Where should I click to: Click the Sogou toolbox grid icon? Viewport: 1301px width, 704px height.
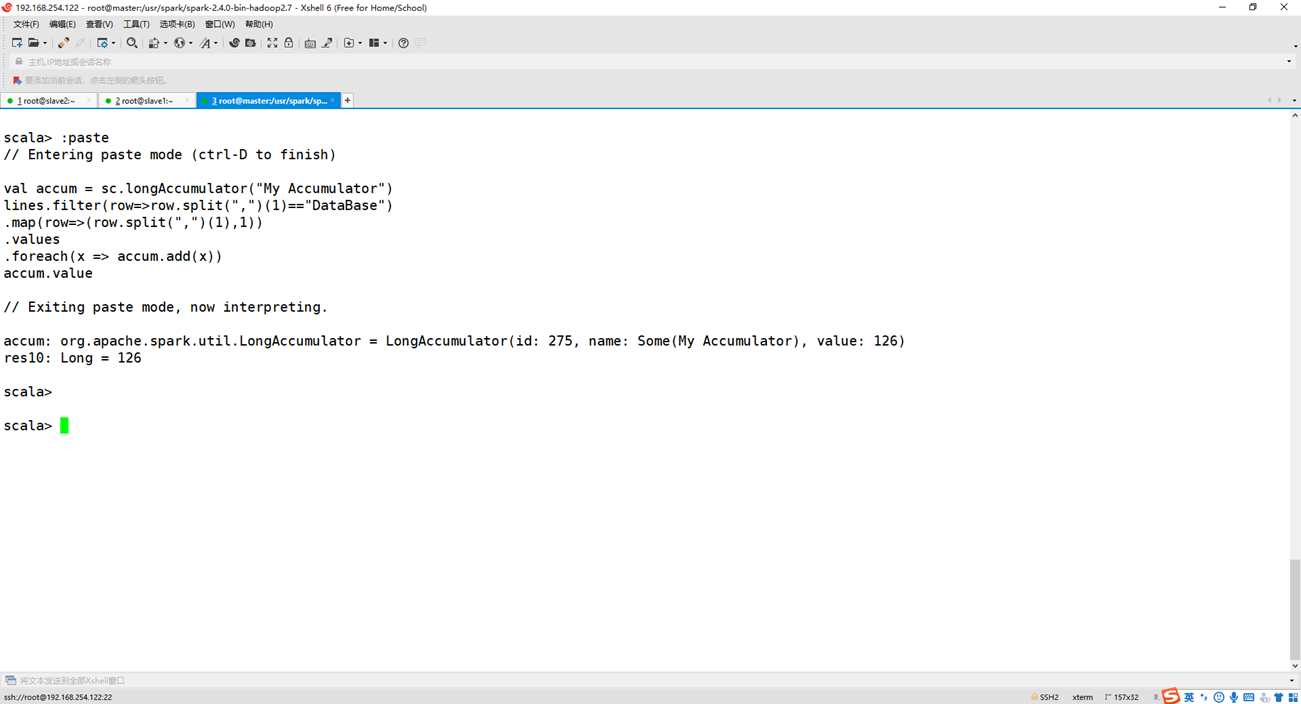click(x=1293, y=697)
